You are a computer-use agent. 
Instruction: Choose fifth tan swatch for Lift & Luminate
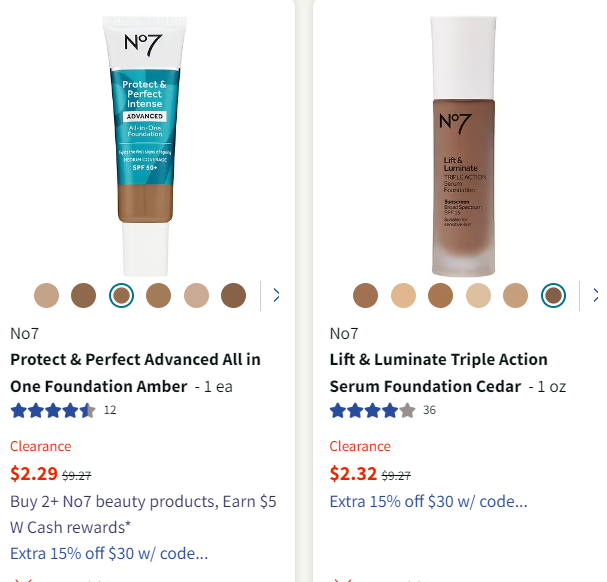coord(516,295)
